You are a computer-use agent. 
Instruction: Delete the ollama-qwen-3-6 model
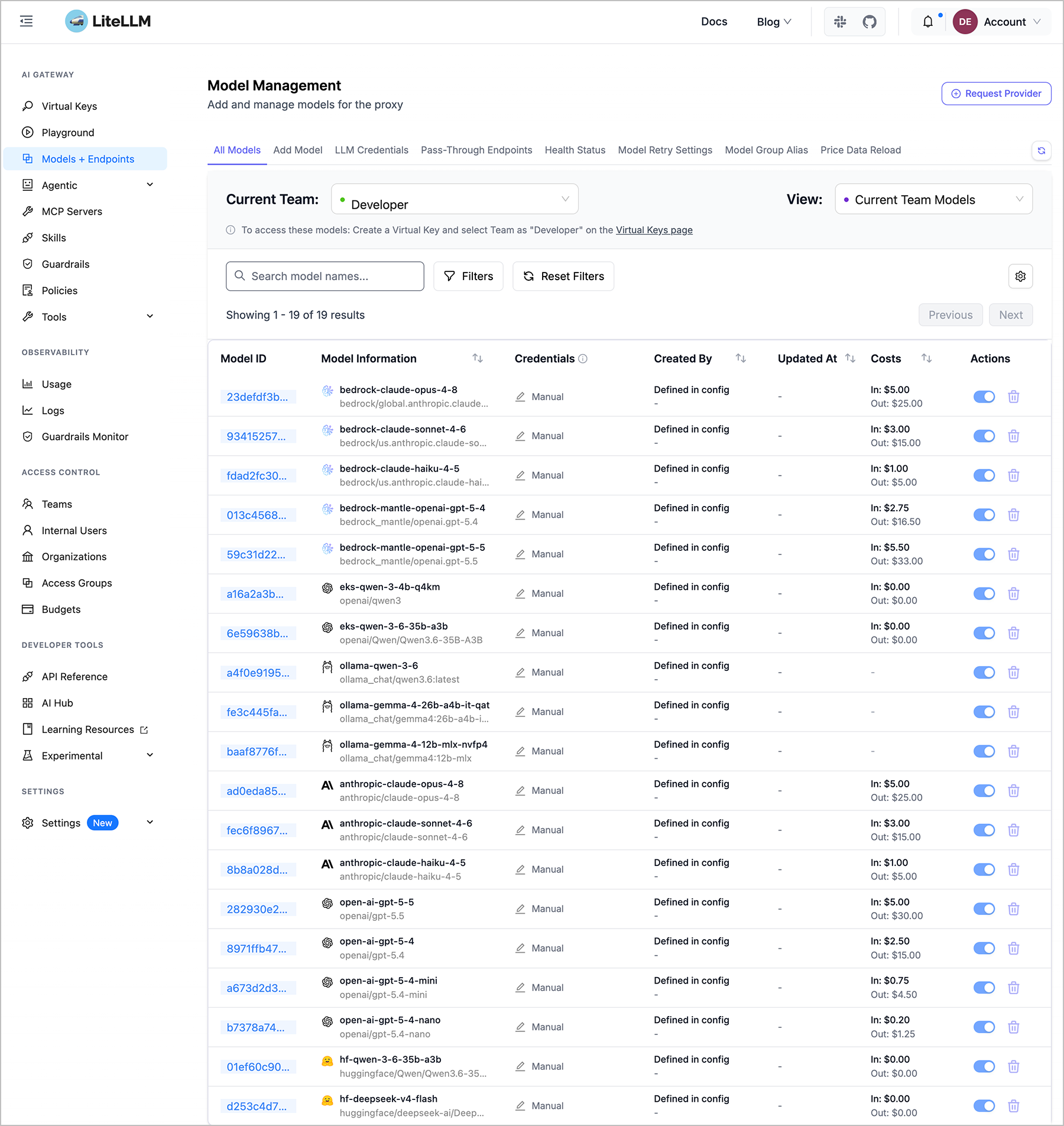(x=1013, y=673)
